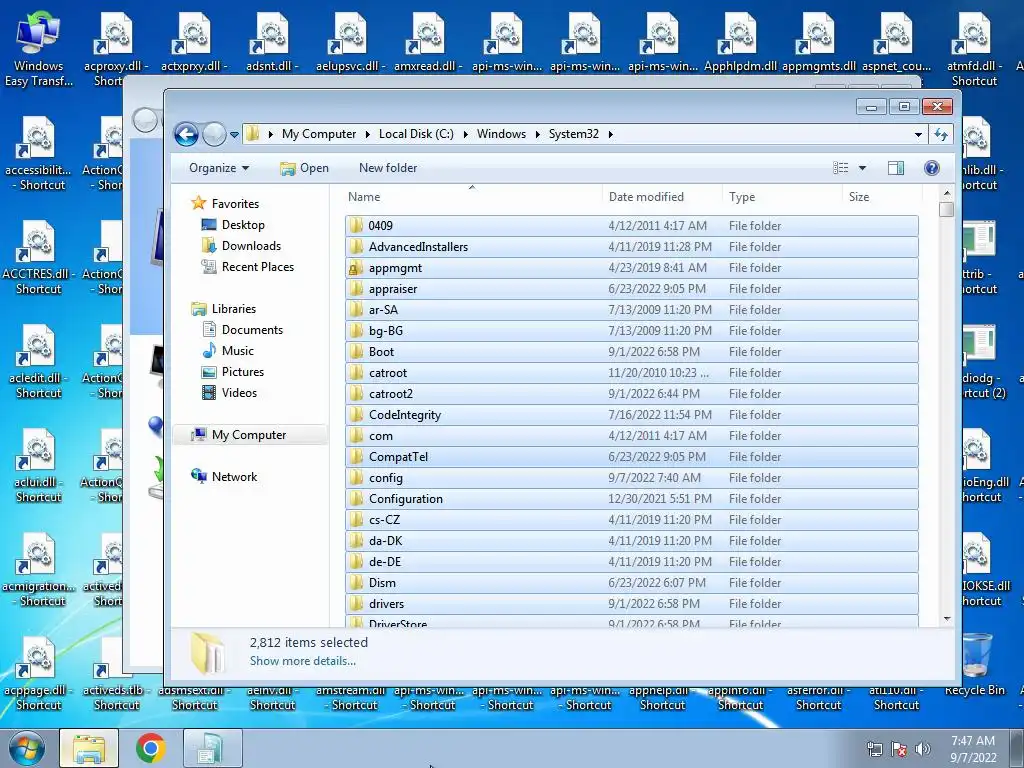1024x768 pixels.
Task: Expand the view options dropdown arrow
Action: (862, 168)
